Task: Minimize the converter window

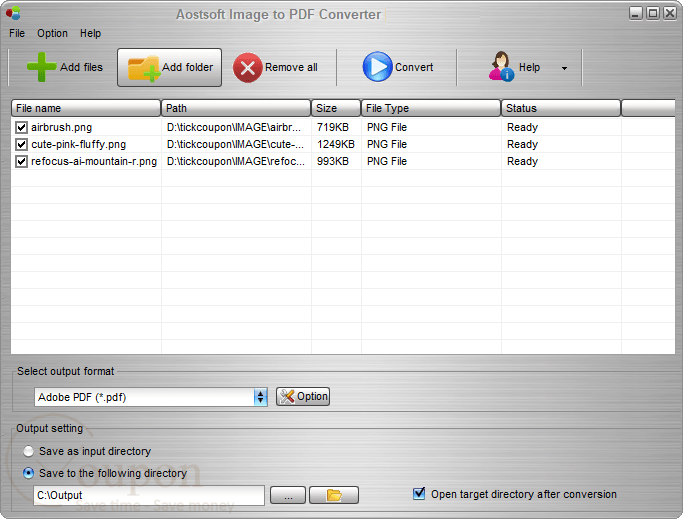Action: click(x=636, y=14)
